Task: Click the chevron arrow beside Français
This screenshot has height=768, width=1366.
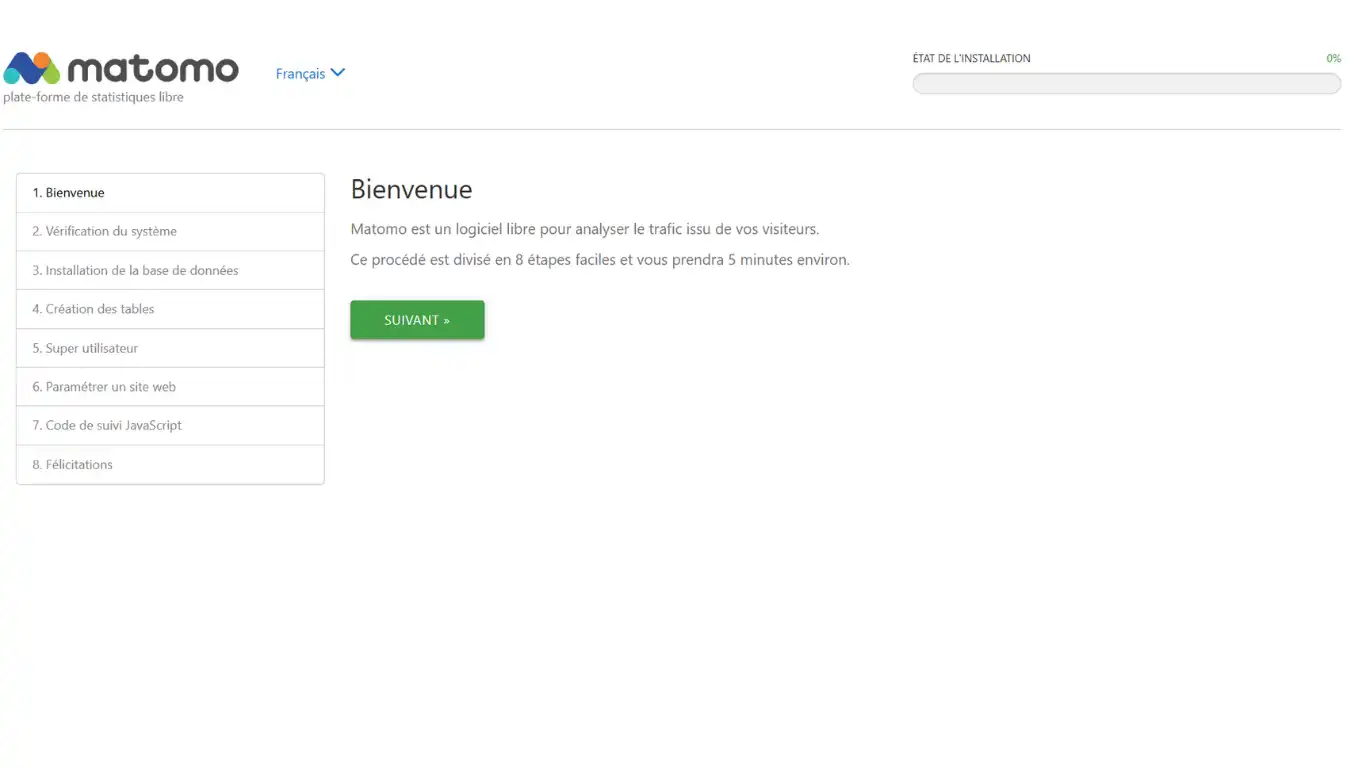Action: (x=338, y=73)
